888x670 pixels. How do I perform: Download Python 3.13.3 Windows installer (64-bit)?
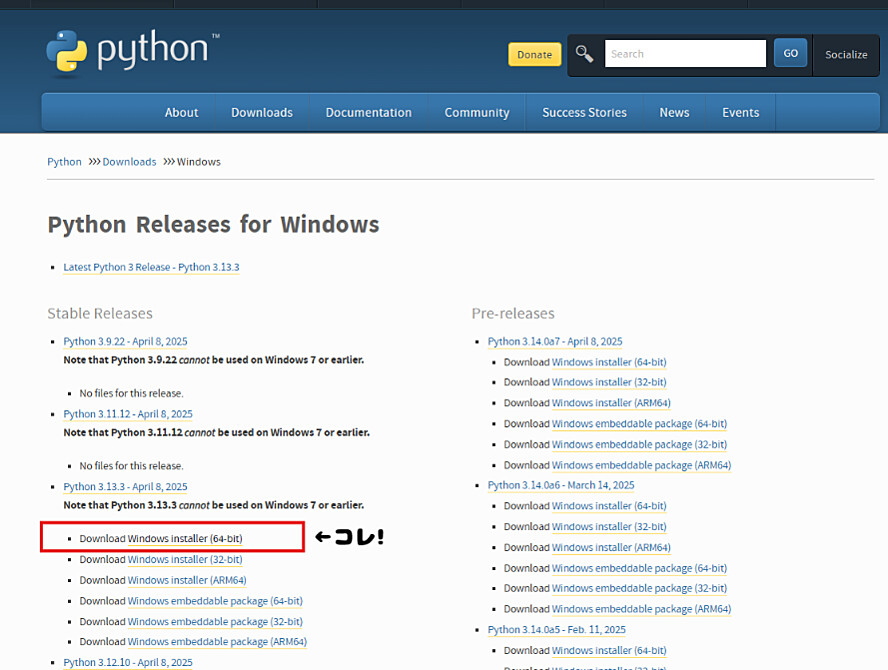click(x=185, y=539)
